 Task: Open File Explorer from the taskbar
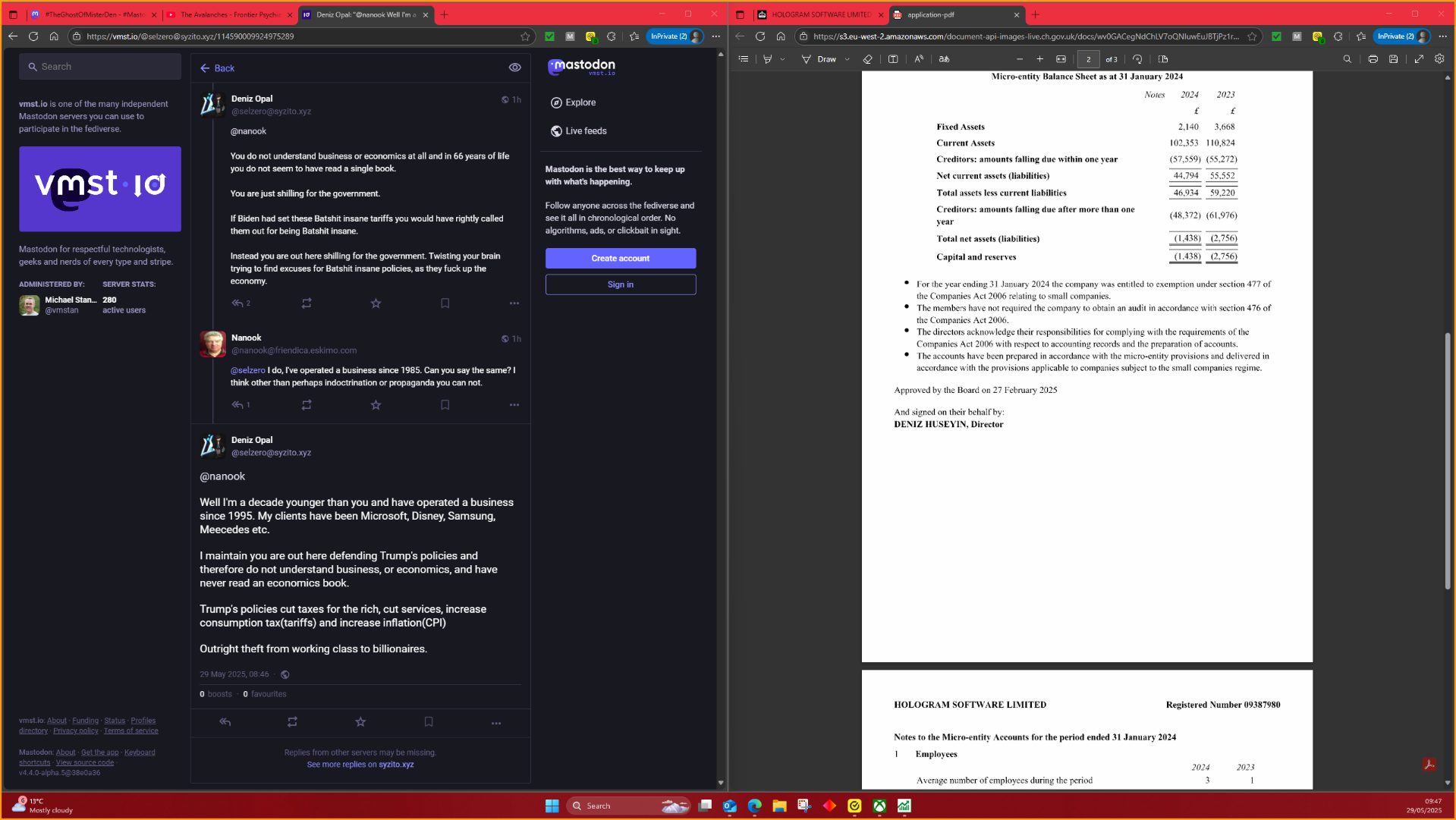click(x=779, y=806)
